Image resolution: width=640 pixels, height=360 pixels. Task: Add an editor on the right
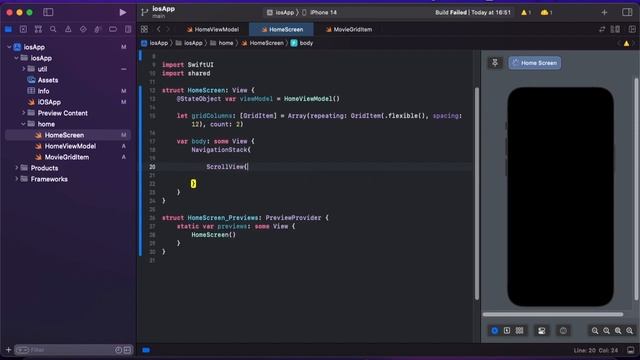632,29
